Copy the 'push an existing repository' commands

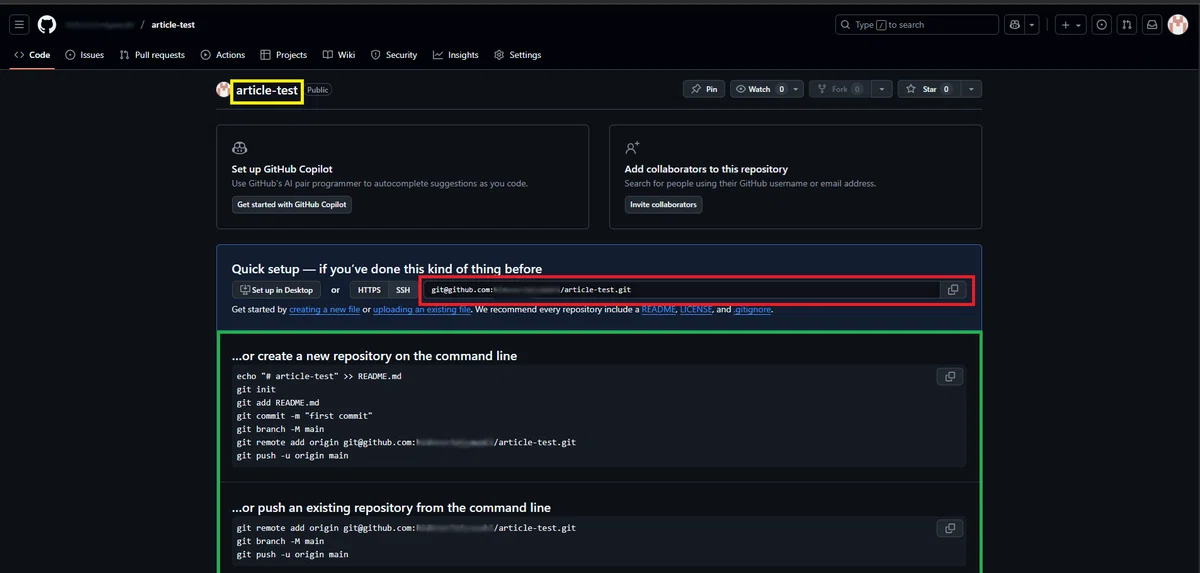[950, 528]
